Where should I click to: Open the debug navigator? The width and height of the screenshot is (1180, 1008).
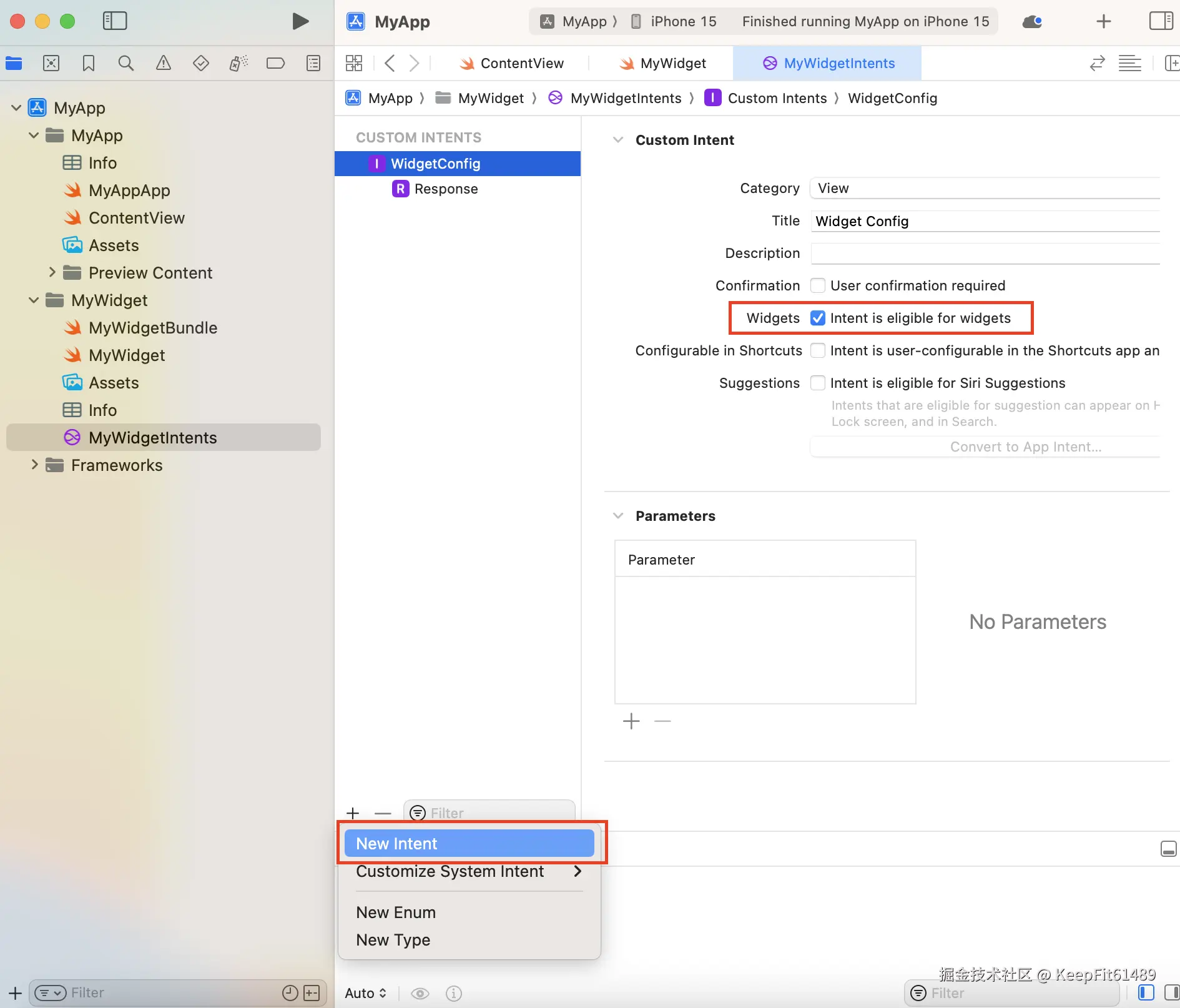(x=238, y=63)
